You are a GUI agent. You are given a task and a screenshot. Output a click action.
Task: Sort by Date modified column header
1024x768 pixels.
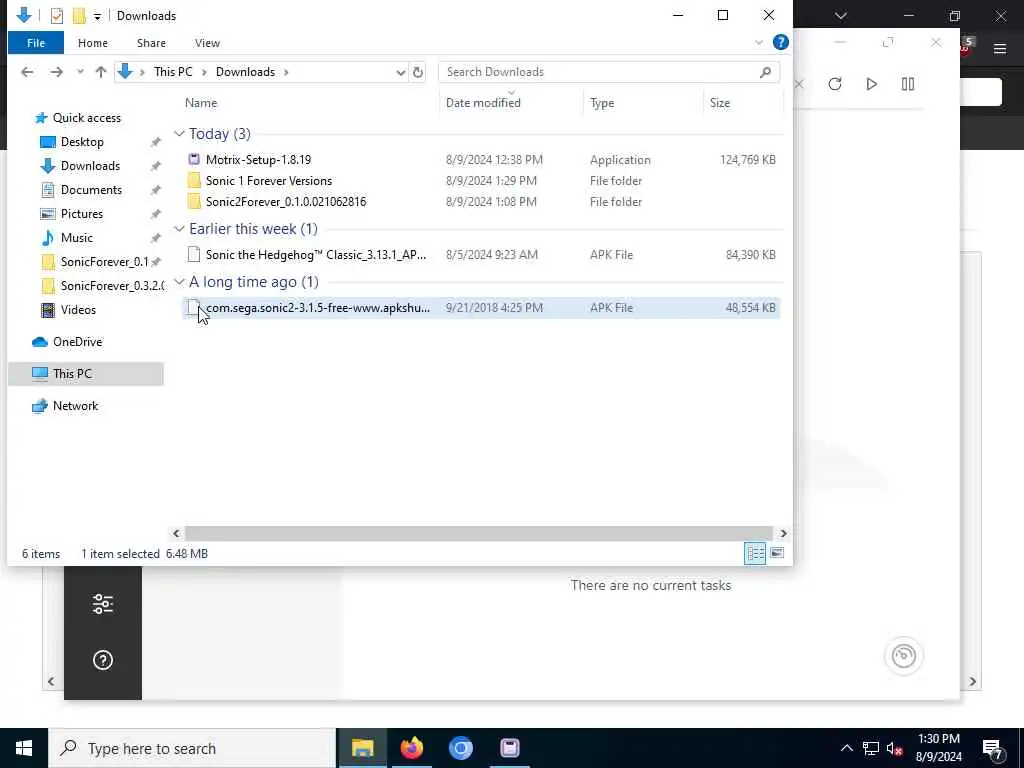[x=483, y=103]
